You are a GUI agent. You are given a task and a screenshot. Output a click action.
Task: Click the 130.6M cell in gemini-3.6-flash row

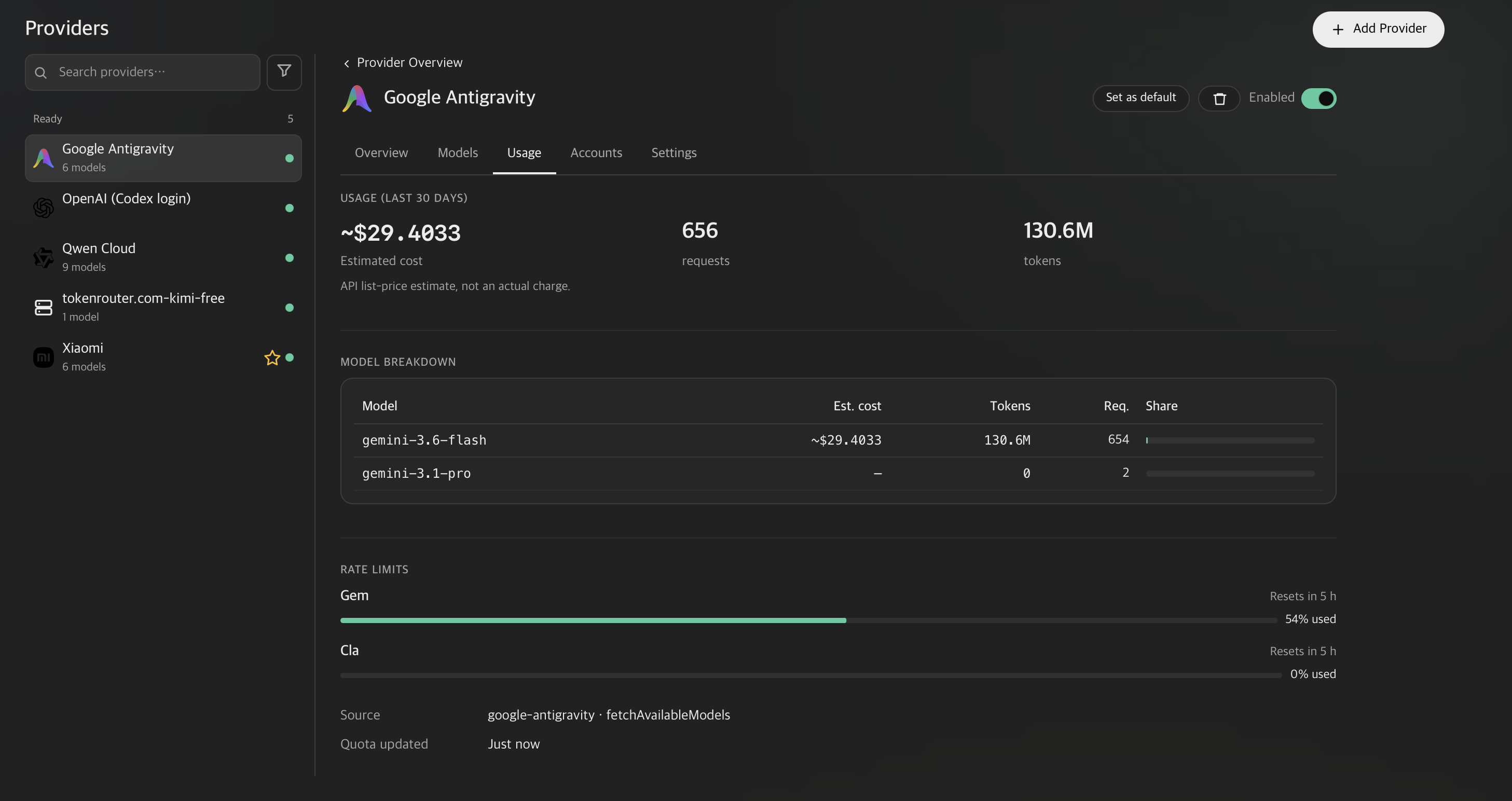(x=1007, y=440)
